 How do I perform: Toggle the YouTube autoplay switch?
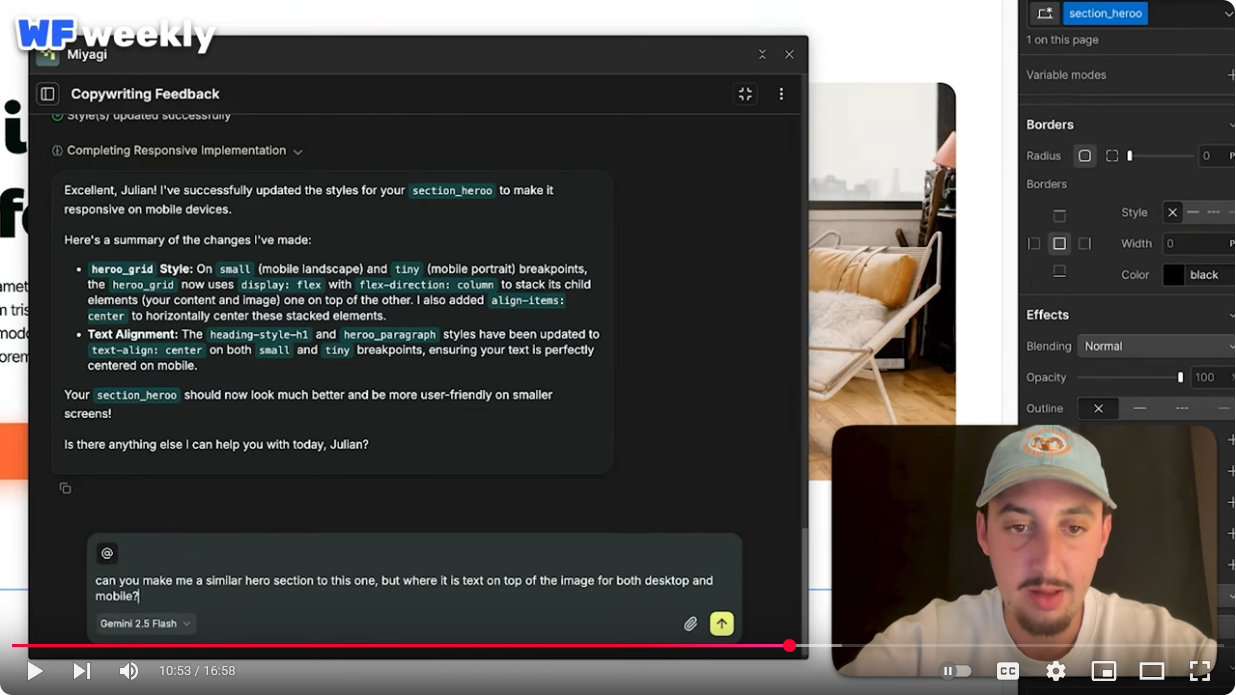click(957, 671)
